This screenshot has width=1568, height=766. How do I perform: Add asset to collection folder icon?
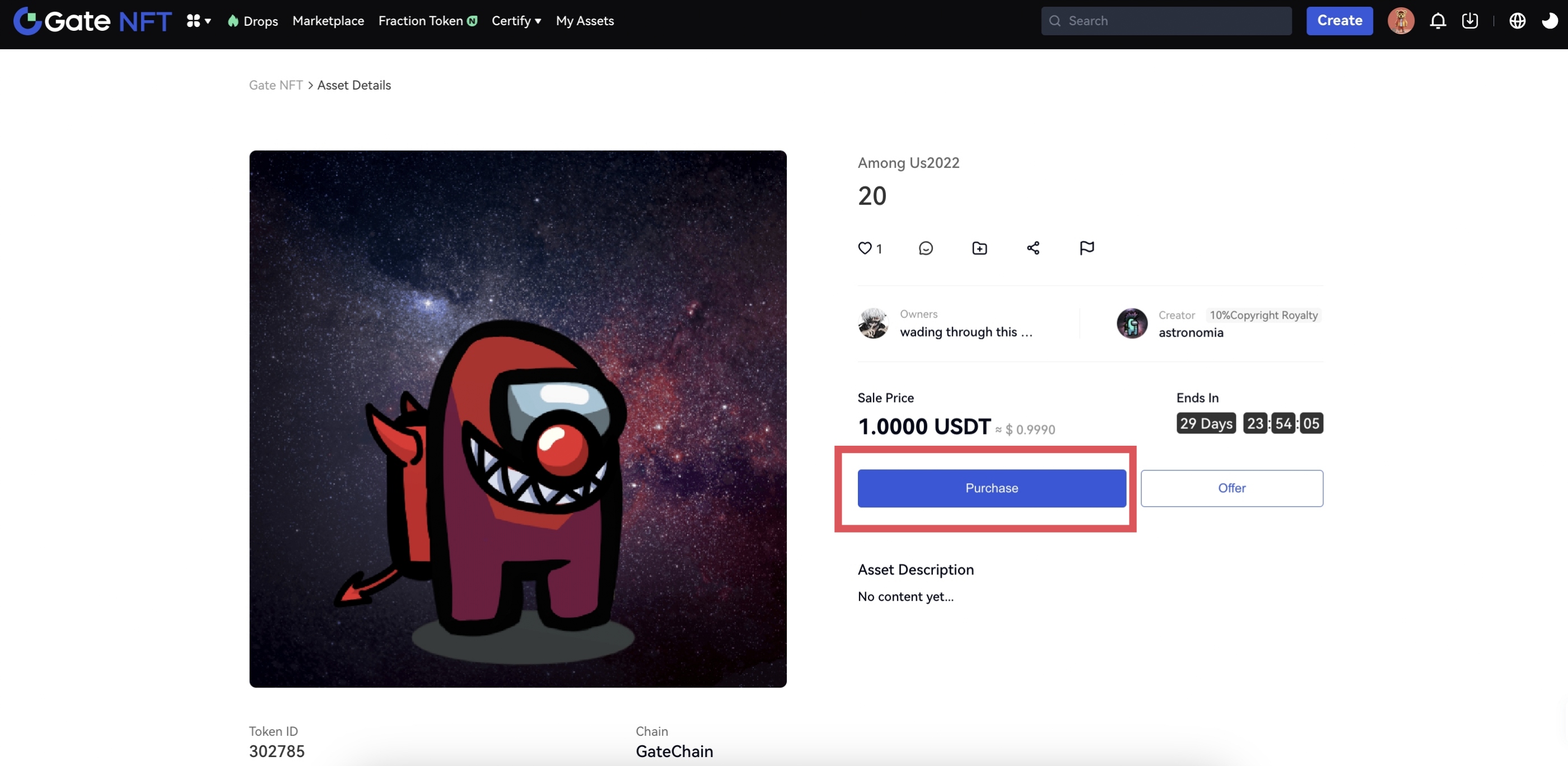click(979, 247)
